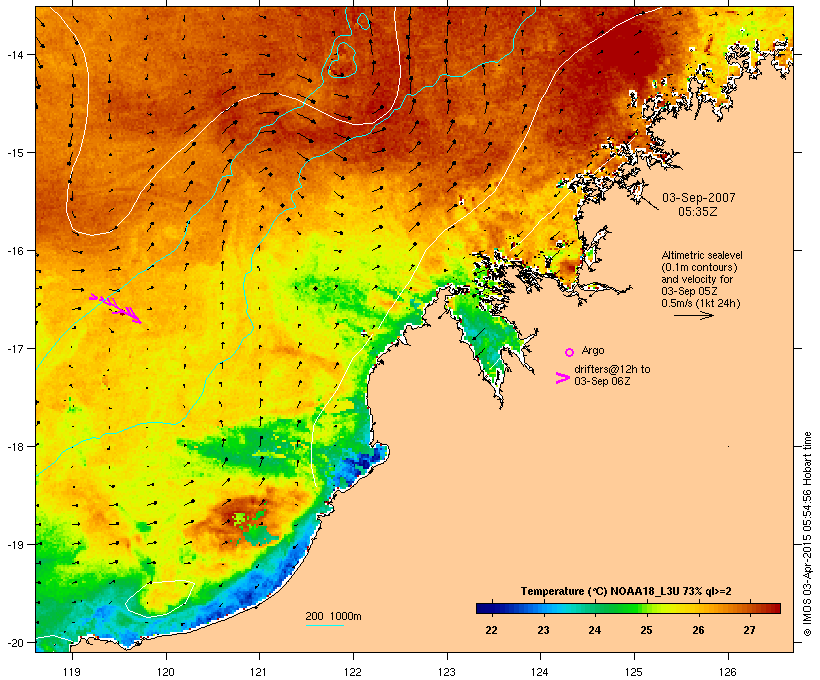Click the longitude axis label 121
The image size is (820, 680).
coord(259,672)
